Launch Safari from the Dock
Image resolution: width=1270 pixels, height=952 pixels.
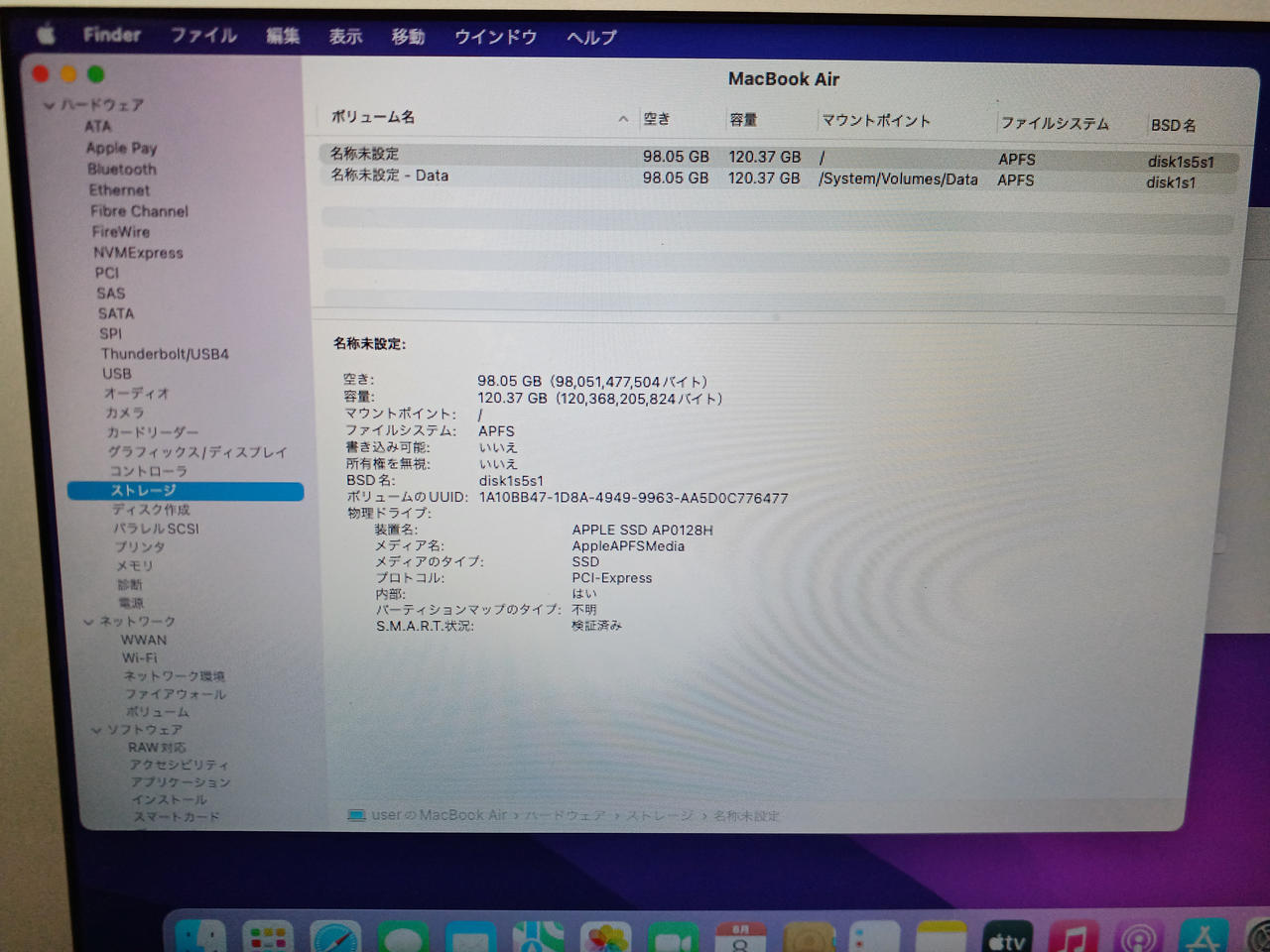coord(335,938)
